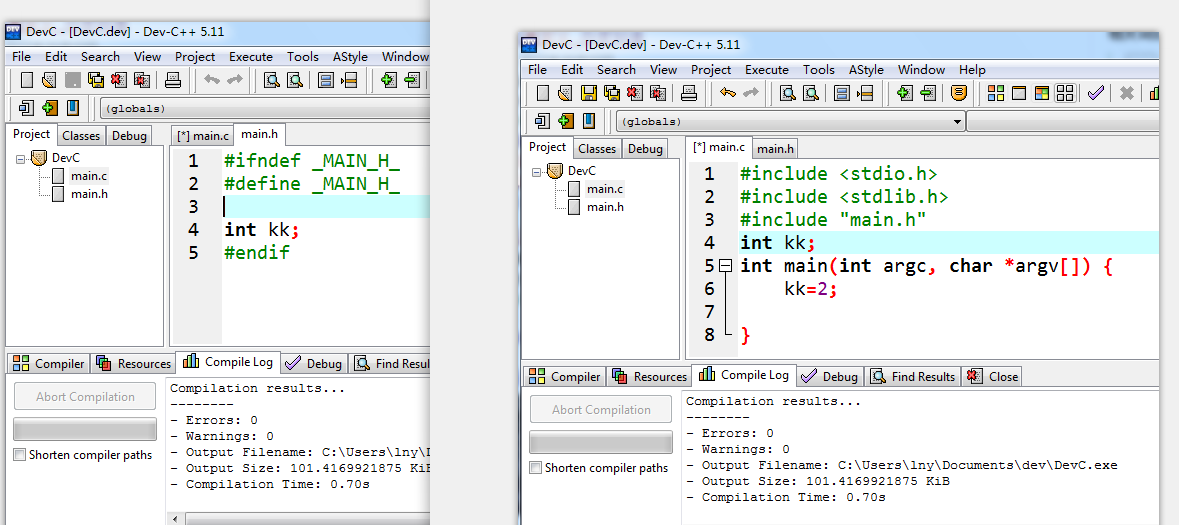The height and width of the screenshot is (525, 1179).
Task: Click the yellow Save icon in right window
Action: [x=589, y=93]
